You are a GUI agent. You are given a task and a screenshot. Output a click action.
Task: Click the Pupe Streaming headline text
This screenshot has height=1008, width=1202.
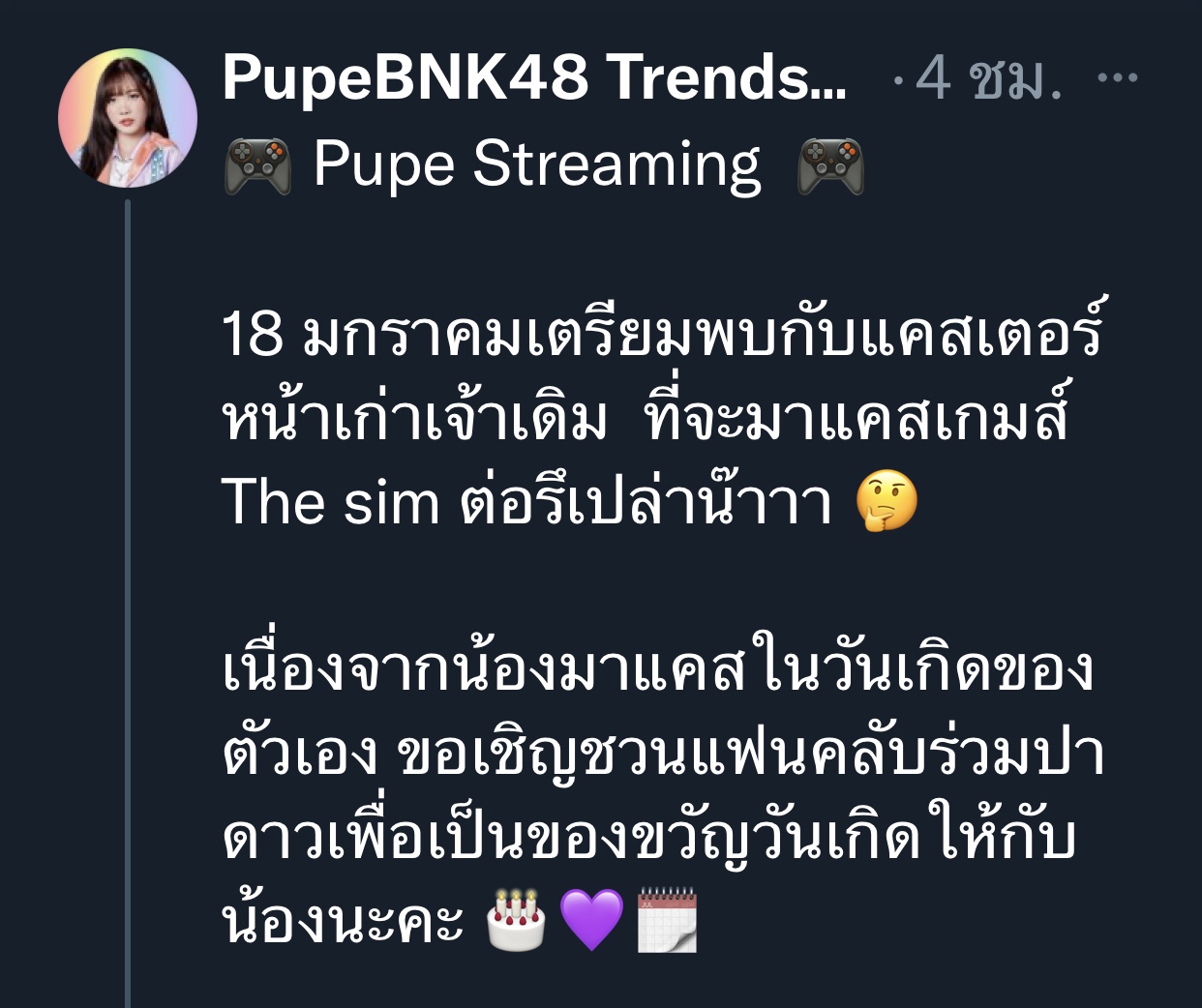tap(537, 164)
